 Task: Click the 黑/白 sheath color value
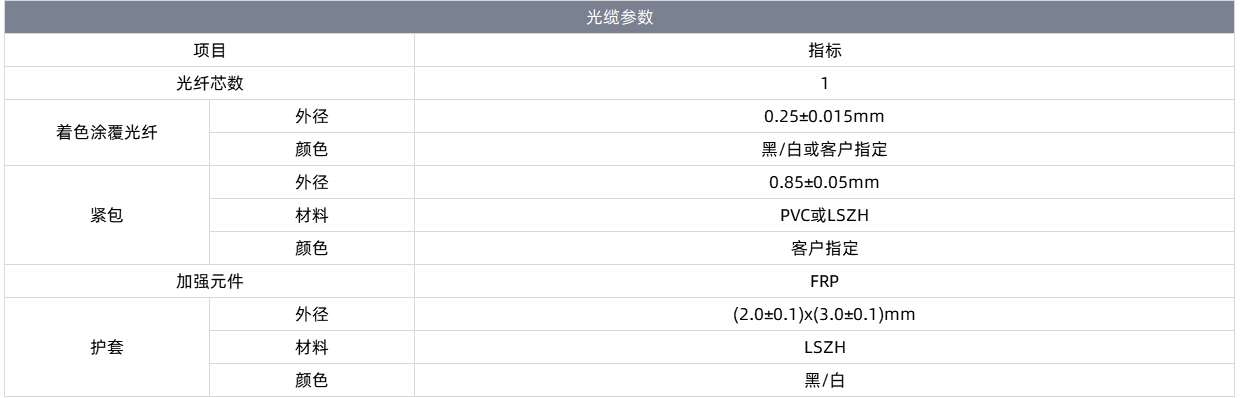click(x=825, y=380)
